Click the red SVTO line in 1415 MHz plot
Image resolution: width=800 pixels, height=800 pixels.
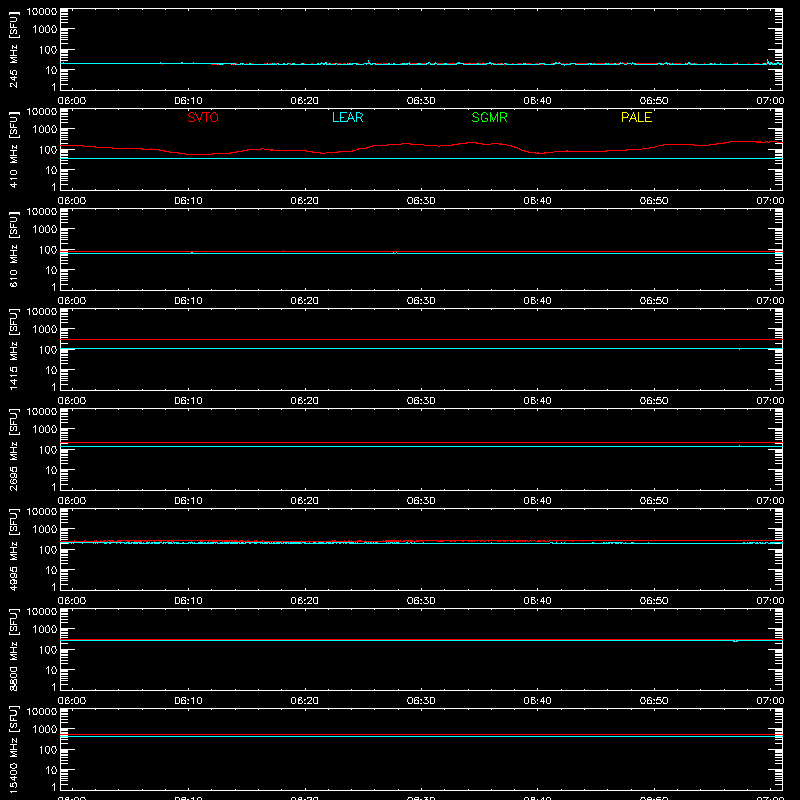(x=421, y=339)
